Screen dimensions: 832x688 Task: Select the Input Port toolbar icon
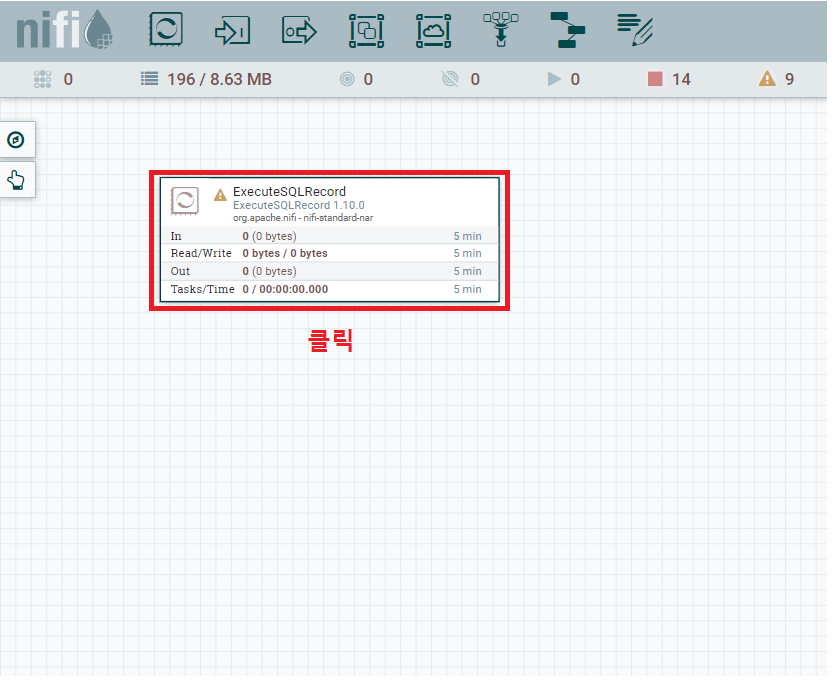[x=232, y=31]
